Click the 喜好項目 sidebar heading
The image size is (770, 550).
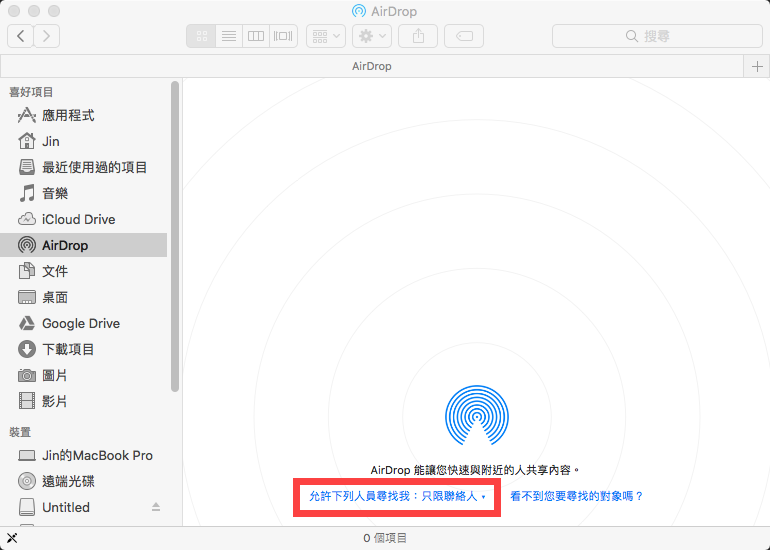31,92
